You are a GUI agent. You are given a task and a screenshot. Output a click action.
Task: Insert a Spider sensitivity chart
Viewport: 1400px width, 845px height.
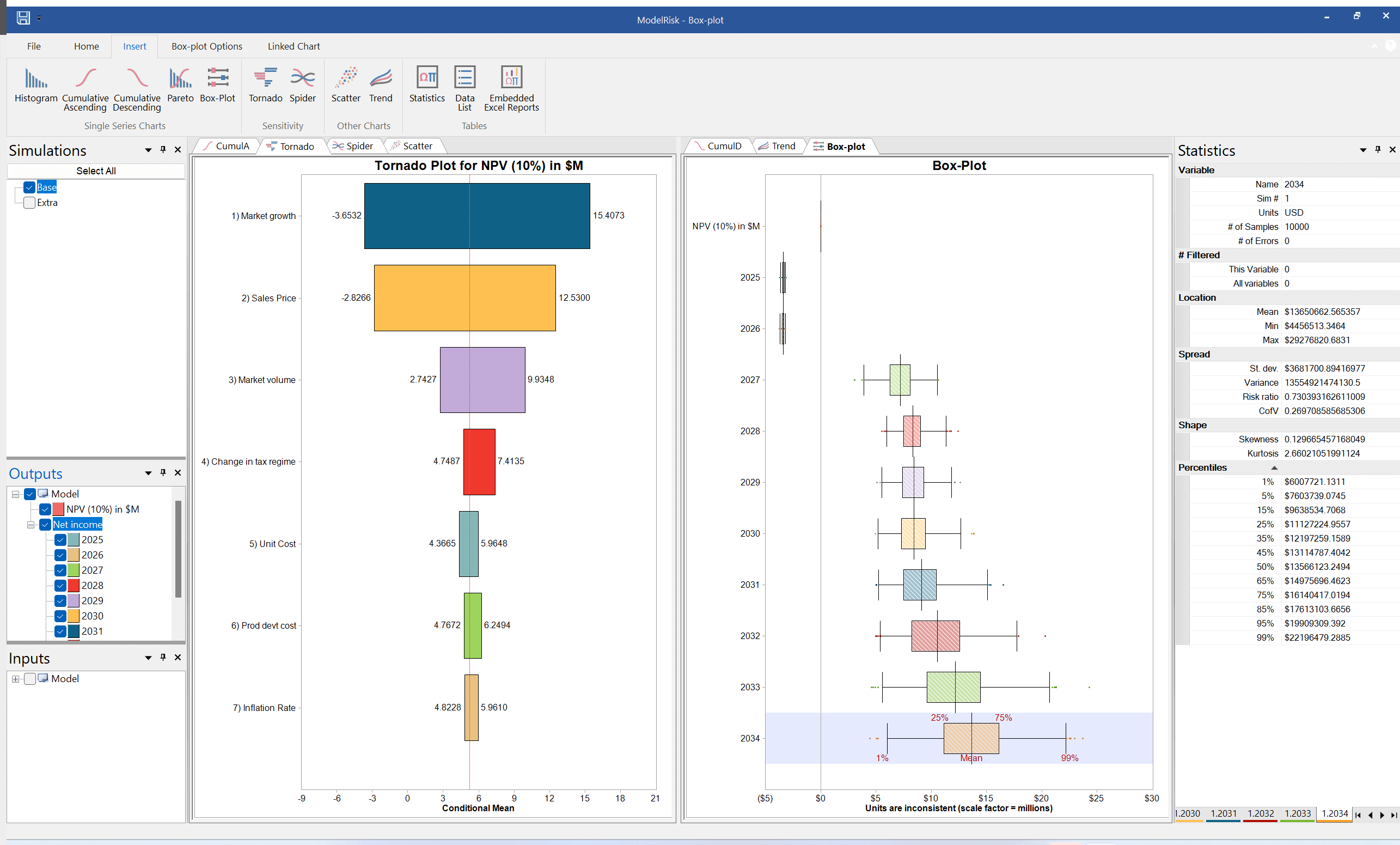[302, 86]
